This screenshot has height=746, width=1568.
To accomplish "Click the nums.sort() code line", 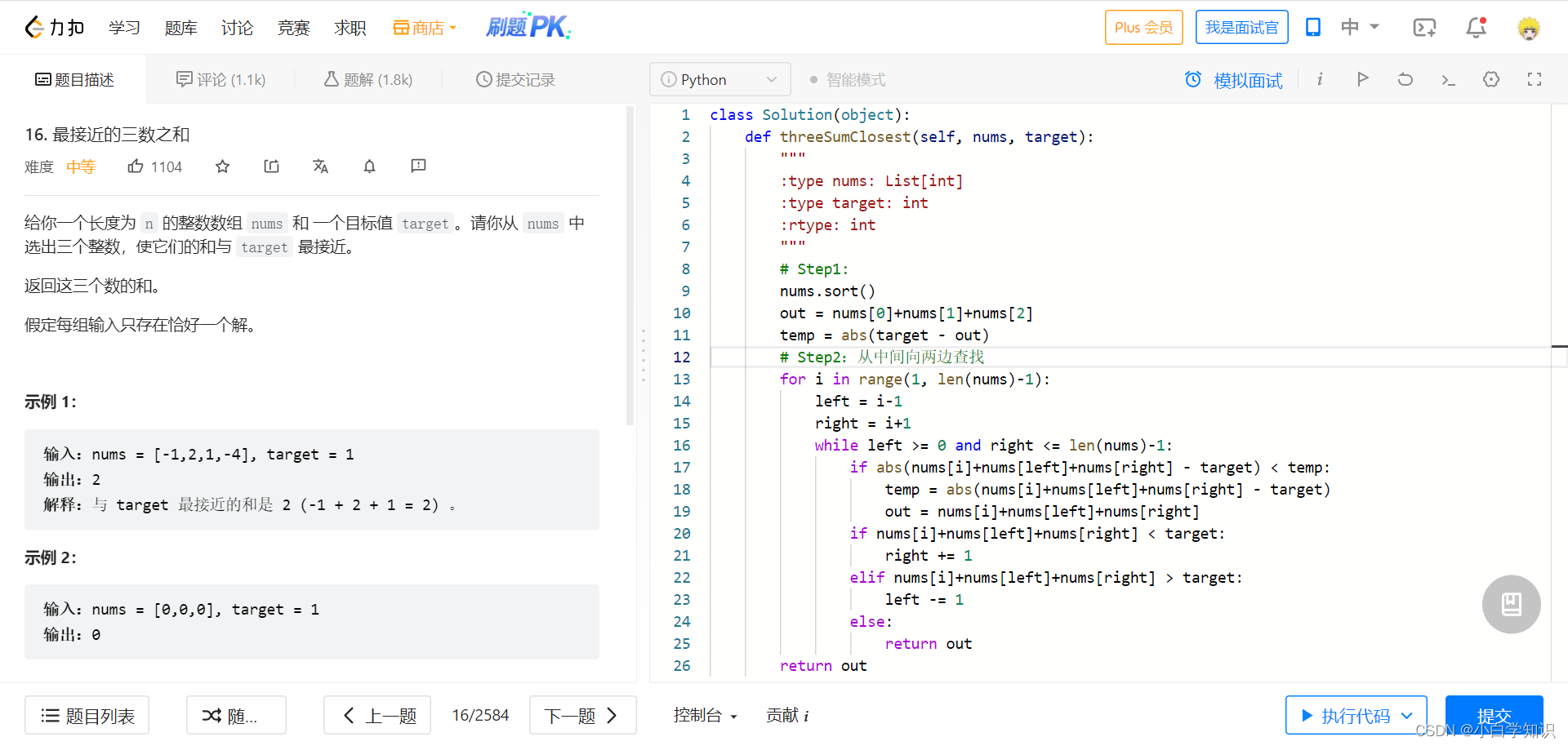I will click(826, 291).
